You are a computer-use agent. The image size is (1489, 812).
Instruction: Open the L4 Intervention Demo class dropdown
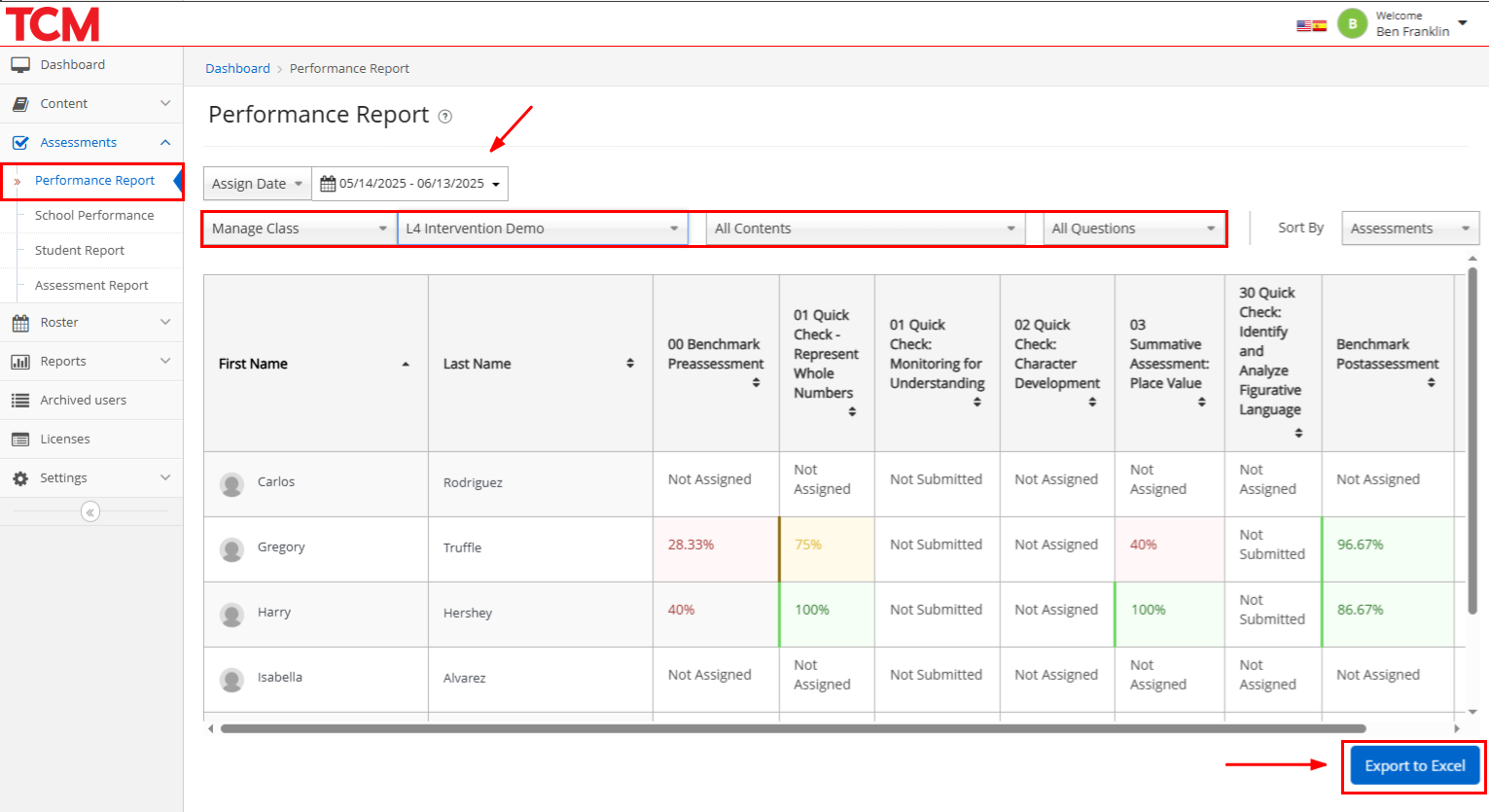[x=542, y=229]
